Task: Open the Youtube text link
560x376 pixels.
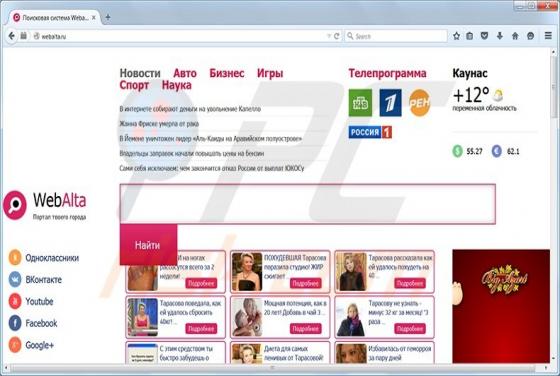Action: 39,301
